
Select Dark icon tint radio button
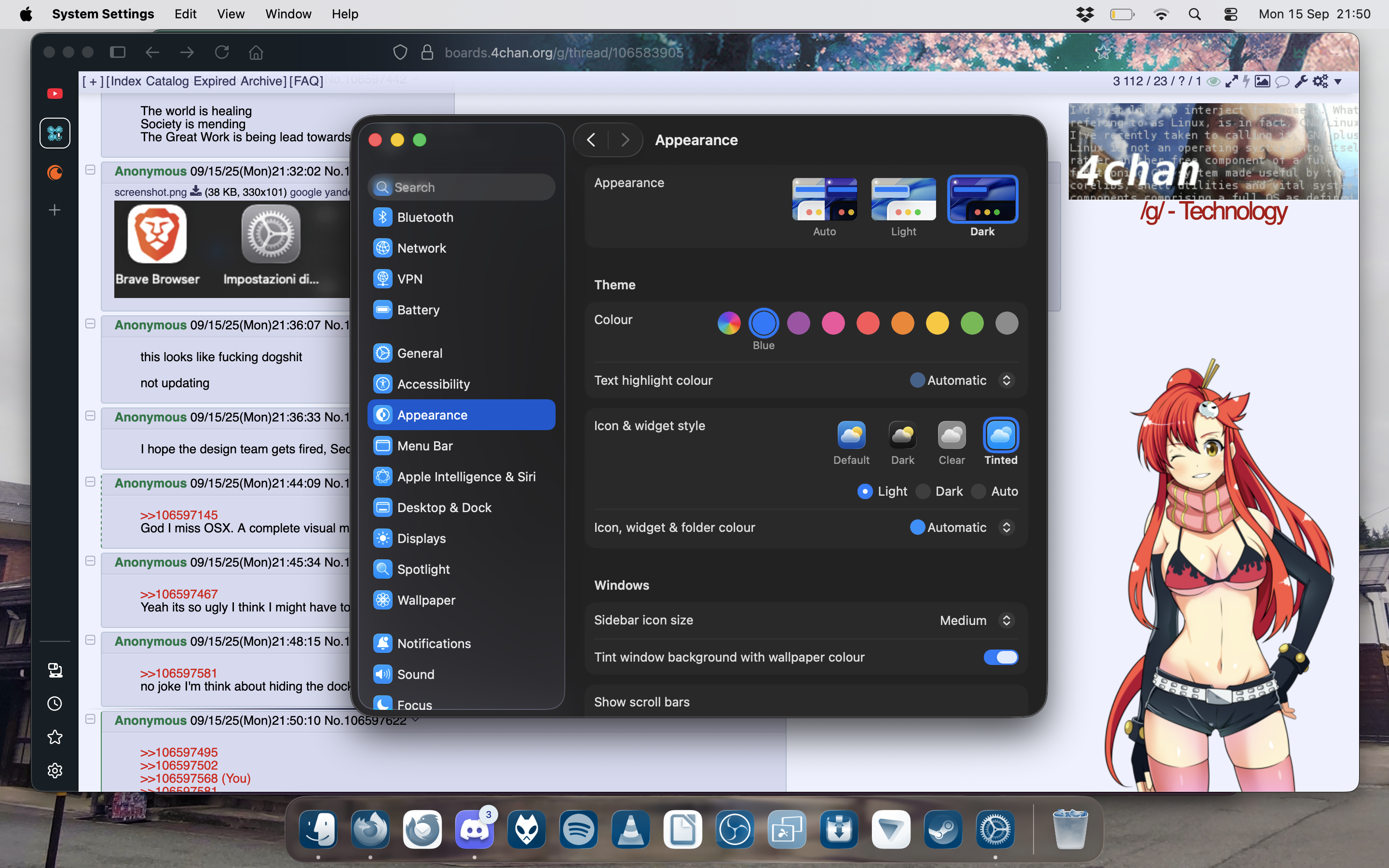pyautogui.click(x=923, y=491)
